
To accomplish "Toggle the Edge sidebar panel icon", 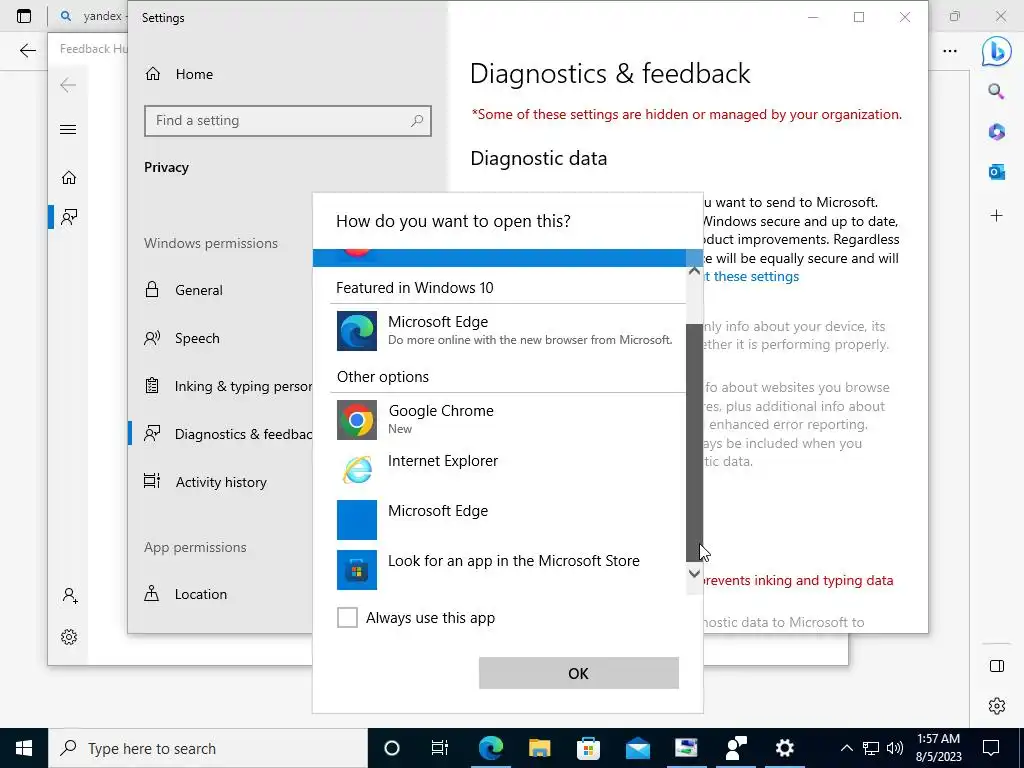I will (997, 666).
